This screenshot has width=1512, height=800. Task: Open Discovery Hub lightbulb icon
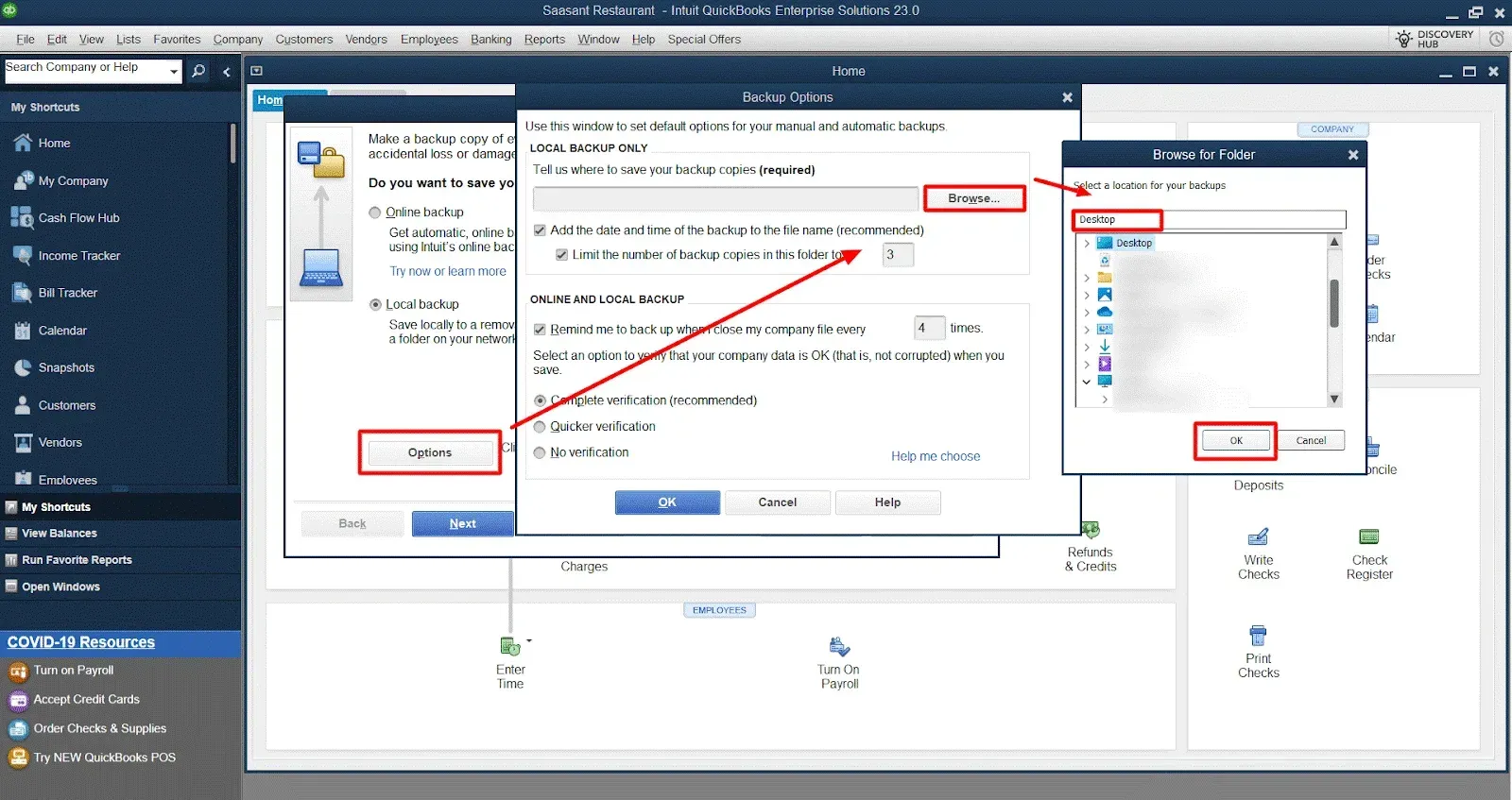click(1404, 39)
